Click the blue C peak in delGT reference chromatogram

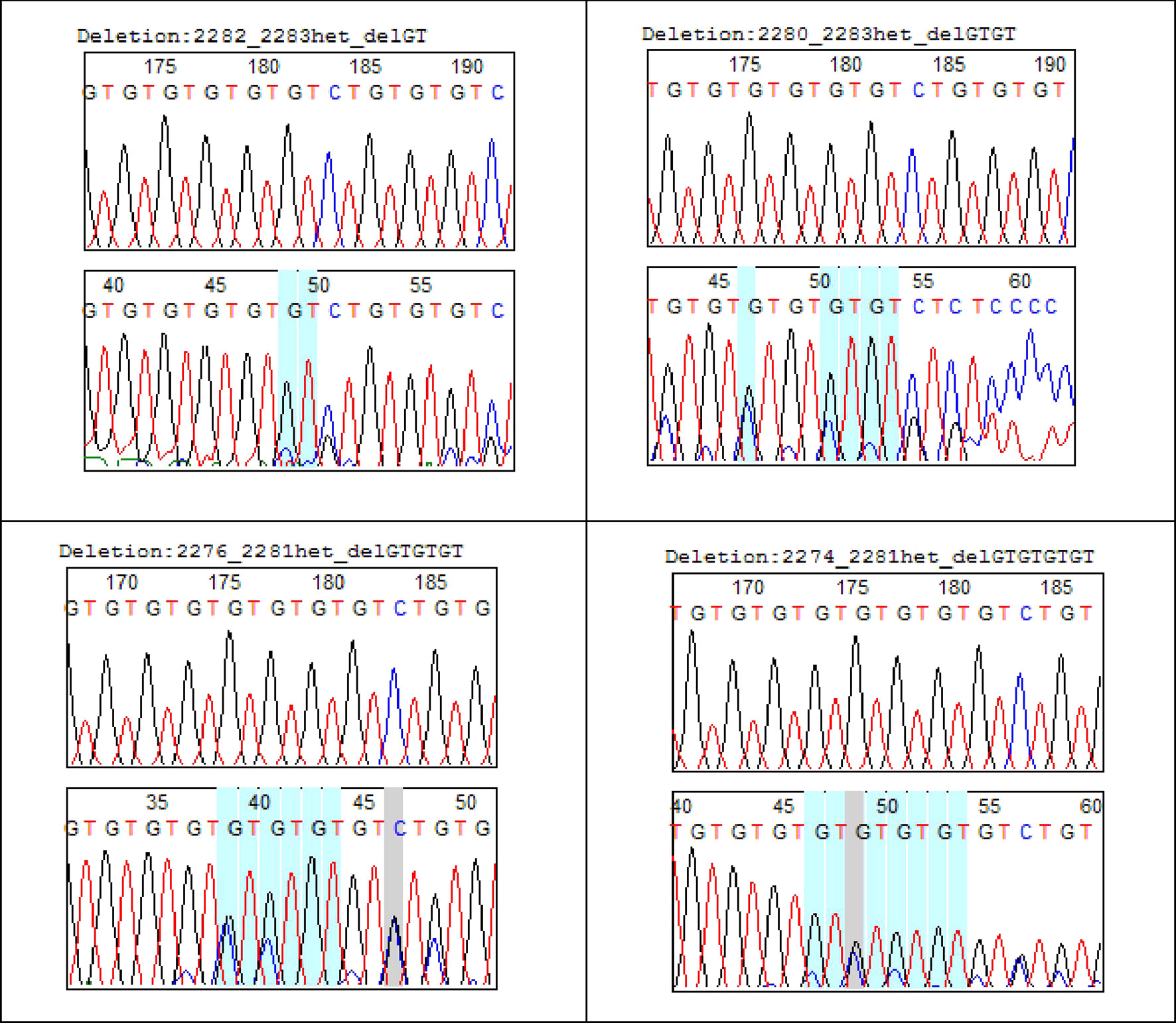328,199
